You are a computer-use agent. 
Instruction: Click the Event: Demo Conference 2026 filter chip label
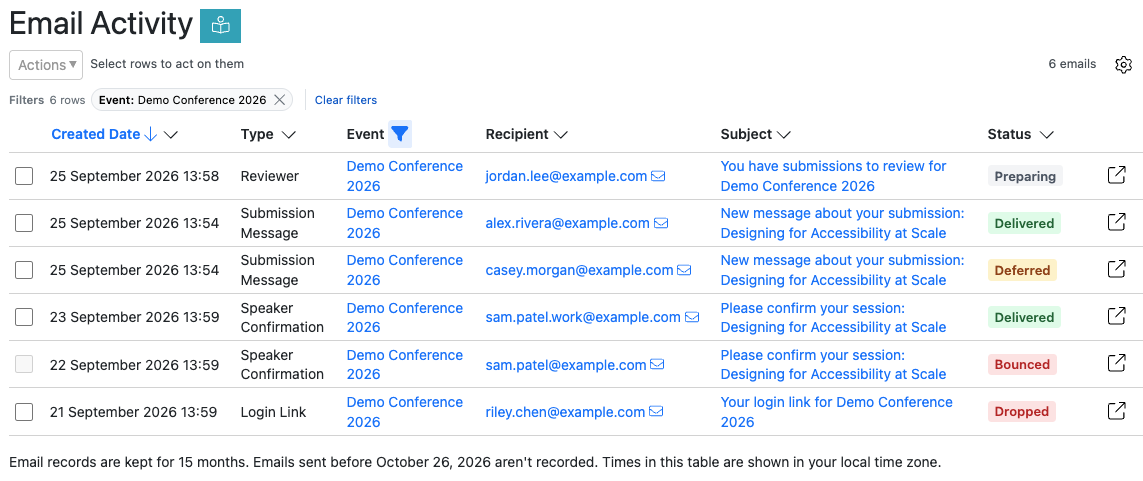182,100
